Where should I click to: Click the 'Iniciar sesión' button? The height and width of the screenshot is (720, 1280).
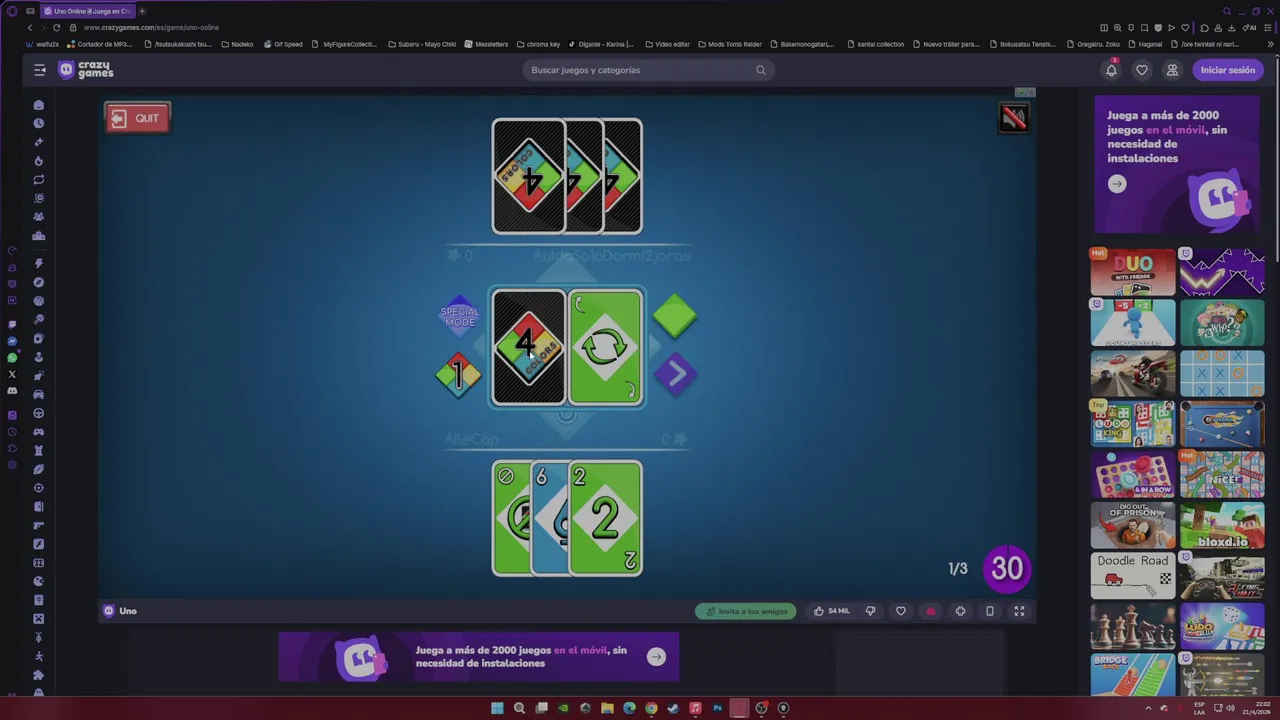[x=1227, y=70]
